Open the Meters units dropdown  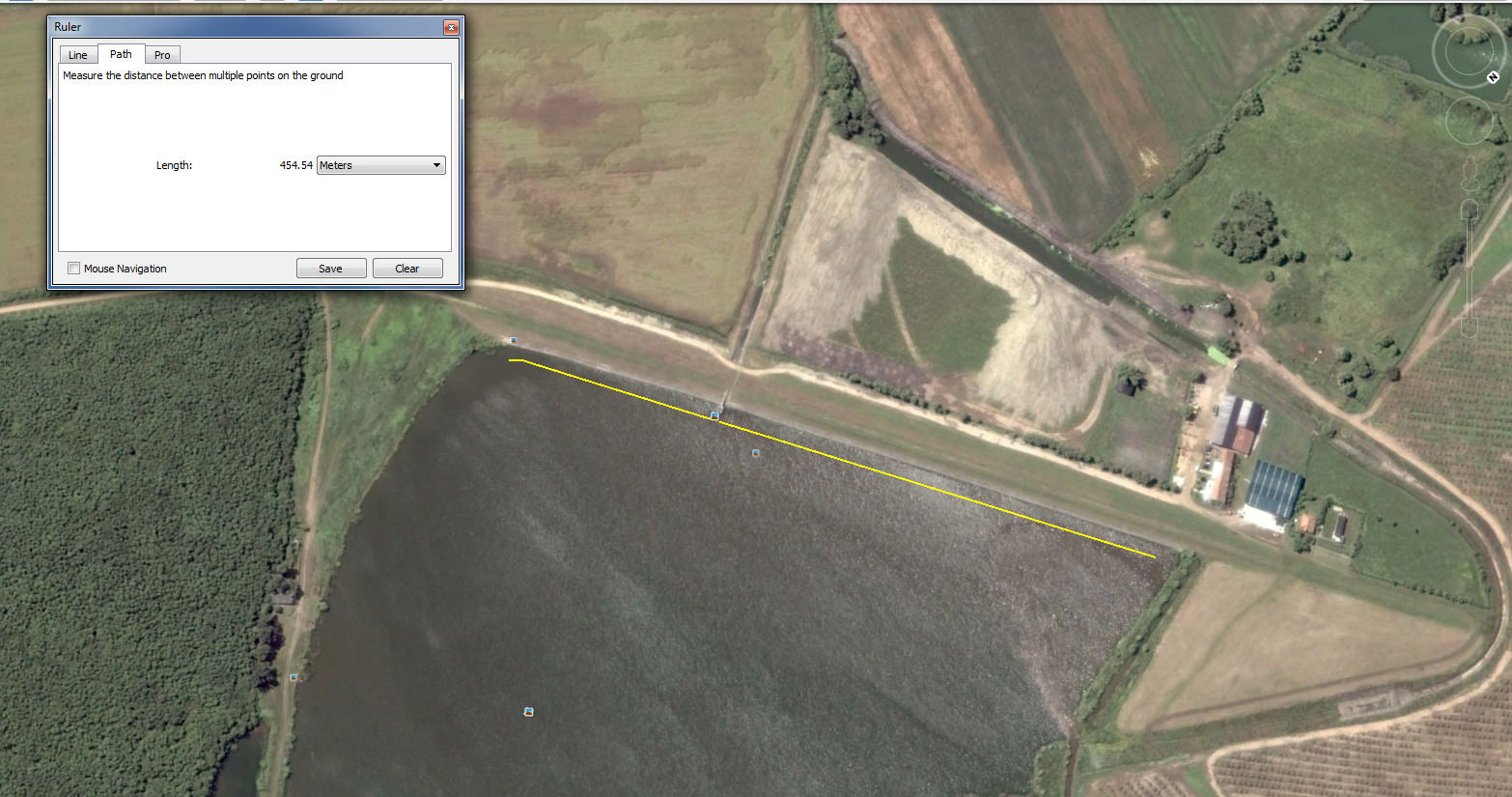pyautogui.click(x=380, y=165)
